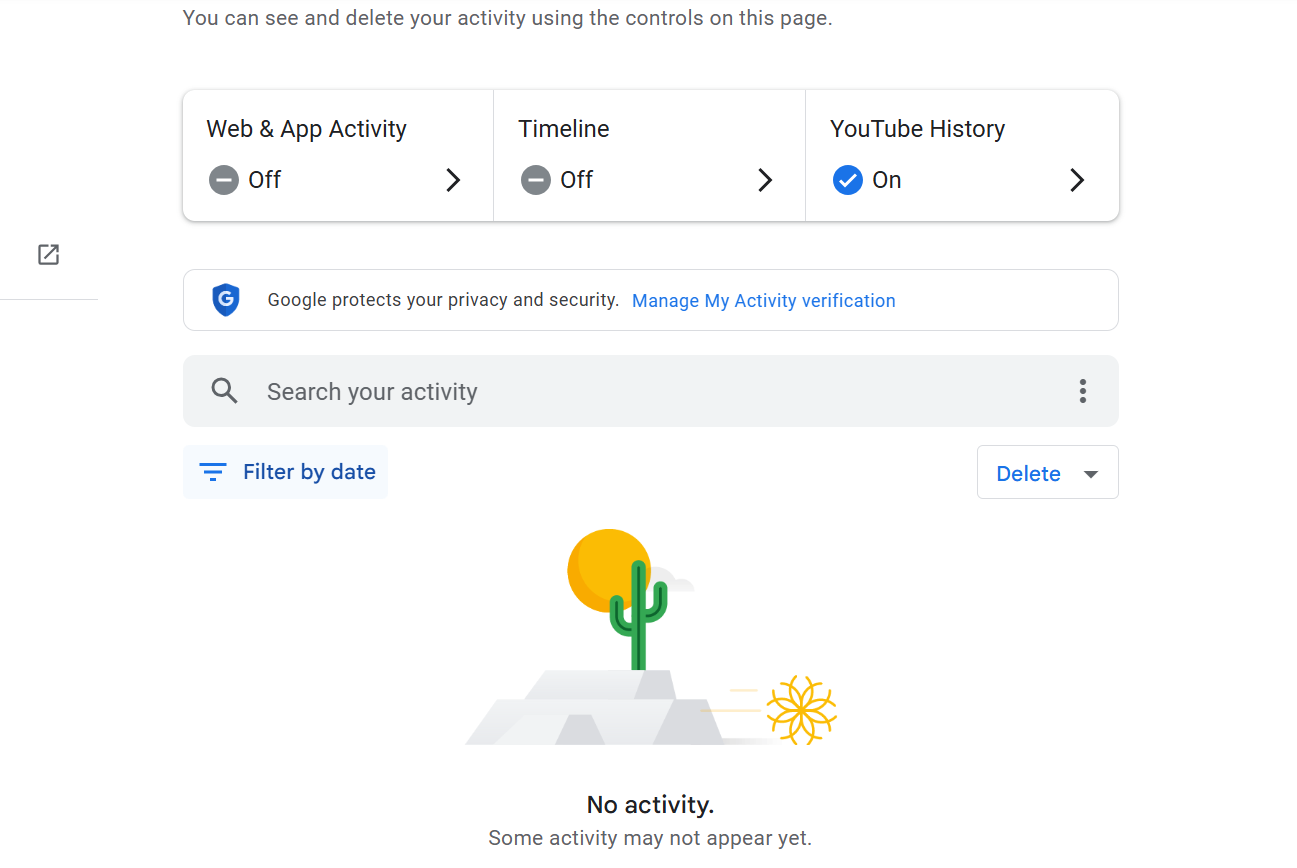Open YouTube History using the right chevron
This screenshot has height=868, width=1297.
(x=1077, y=180)
